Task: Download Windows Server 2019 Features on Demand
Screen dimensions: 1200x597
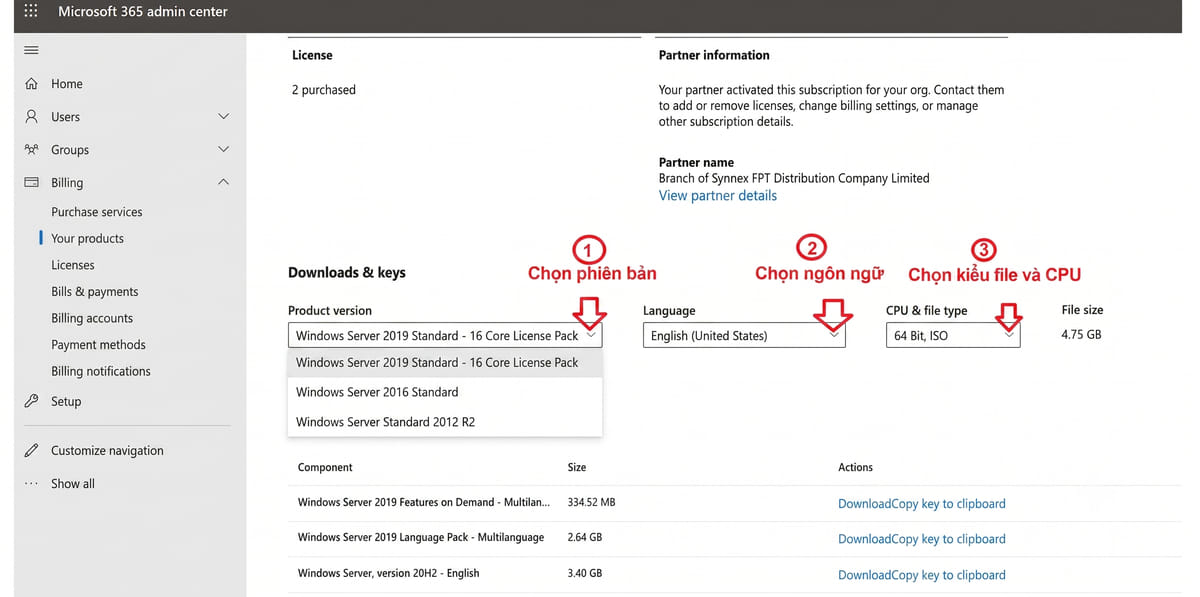Action: (x=864, y=504)
